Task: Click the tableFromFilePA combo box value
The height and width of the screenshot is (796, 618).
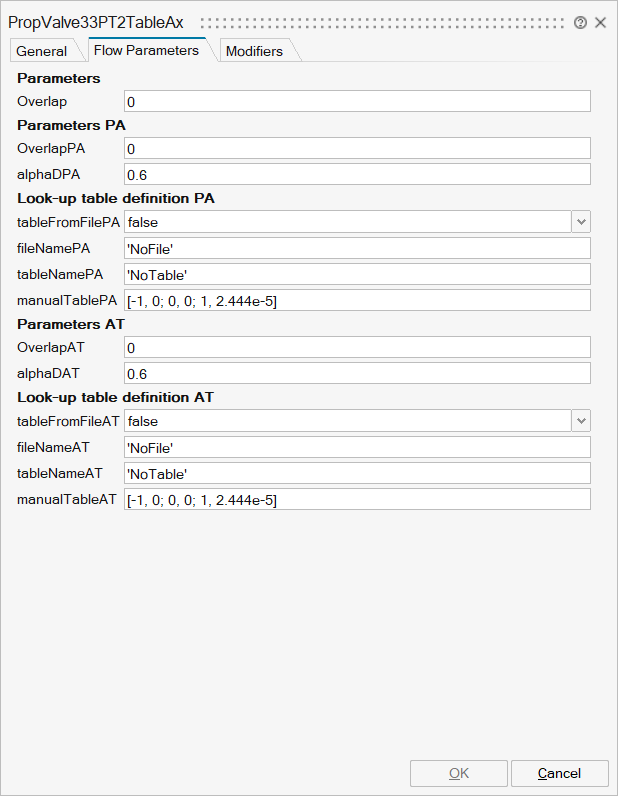Action: point(346,222)
